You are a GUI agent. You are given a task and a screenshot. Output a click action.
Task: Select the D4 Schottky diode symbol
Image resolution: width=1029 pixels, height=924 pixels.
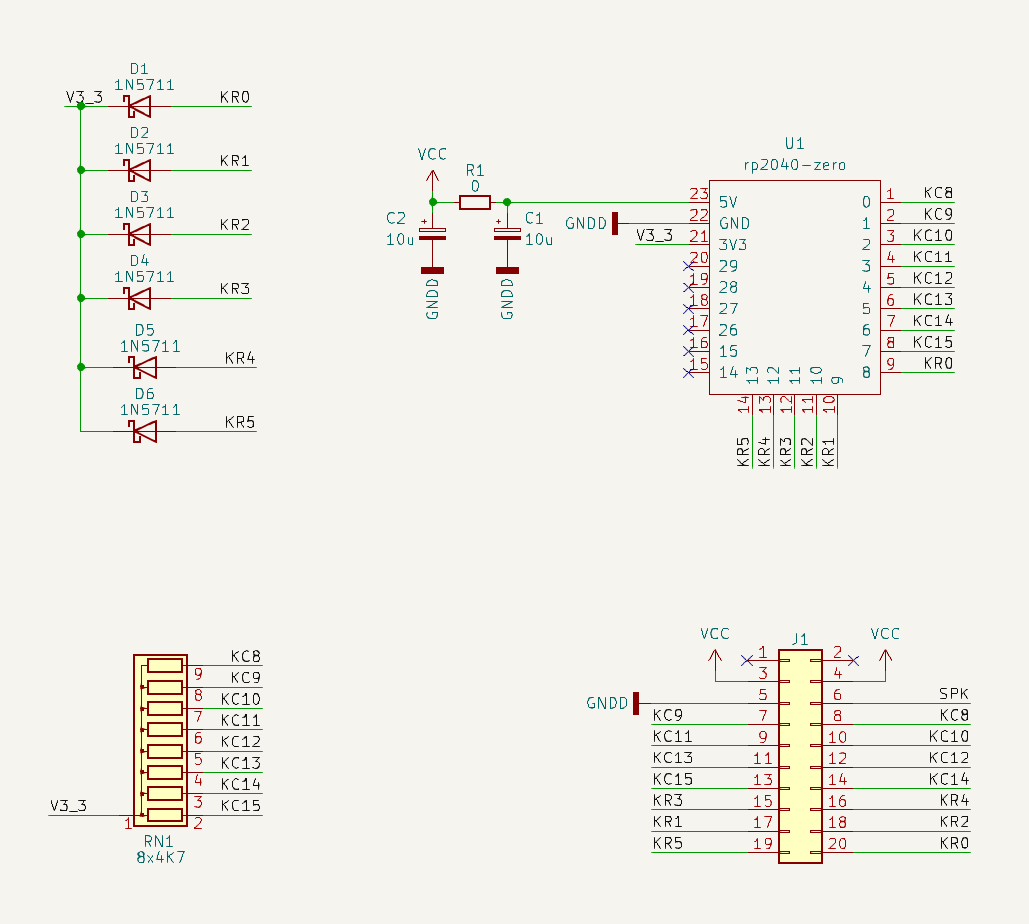(x=139, y=298)
